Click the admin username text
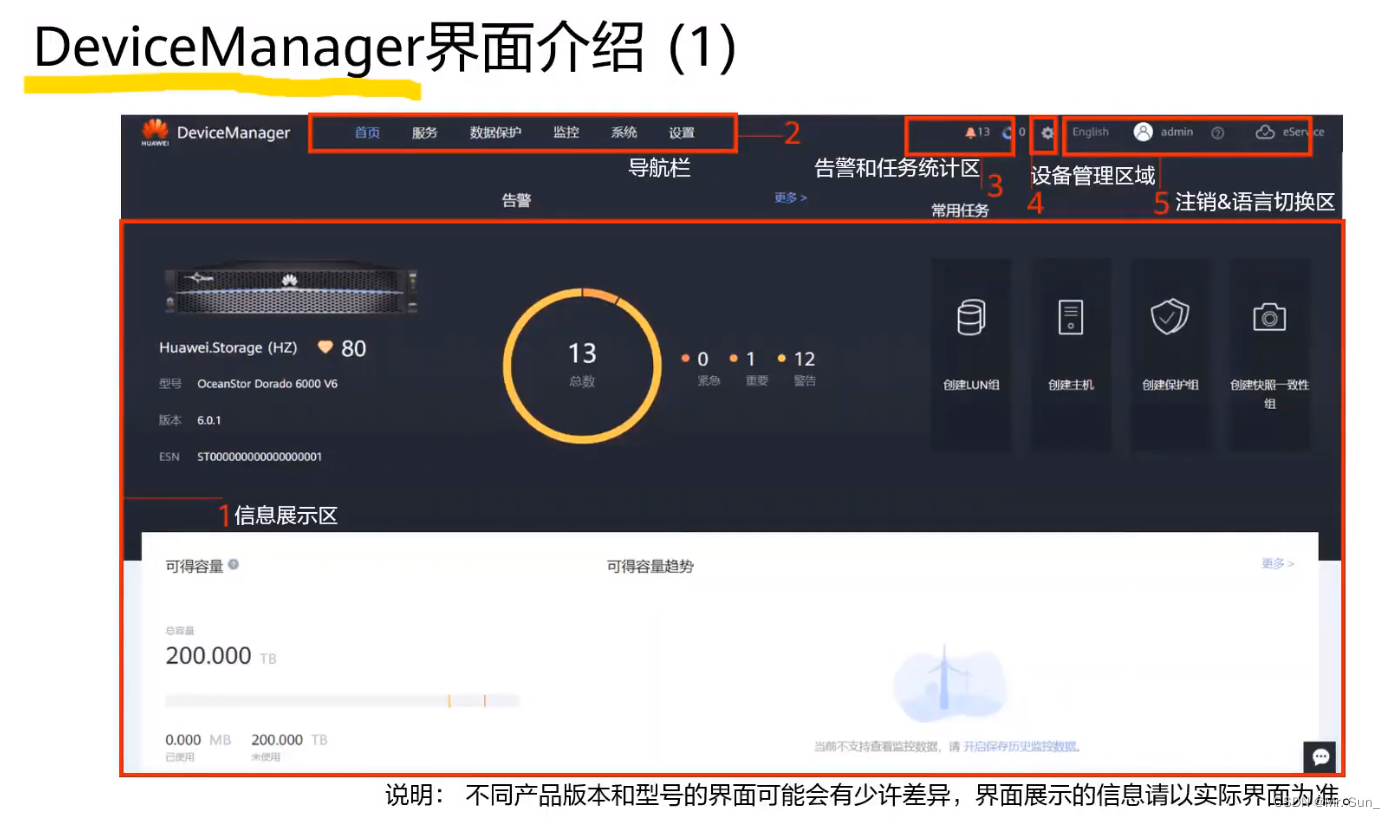 (x=1177, y=132)
